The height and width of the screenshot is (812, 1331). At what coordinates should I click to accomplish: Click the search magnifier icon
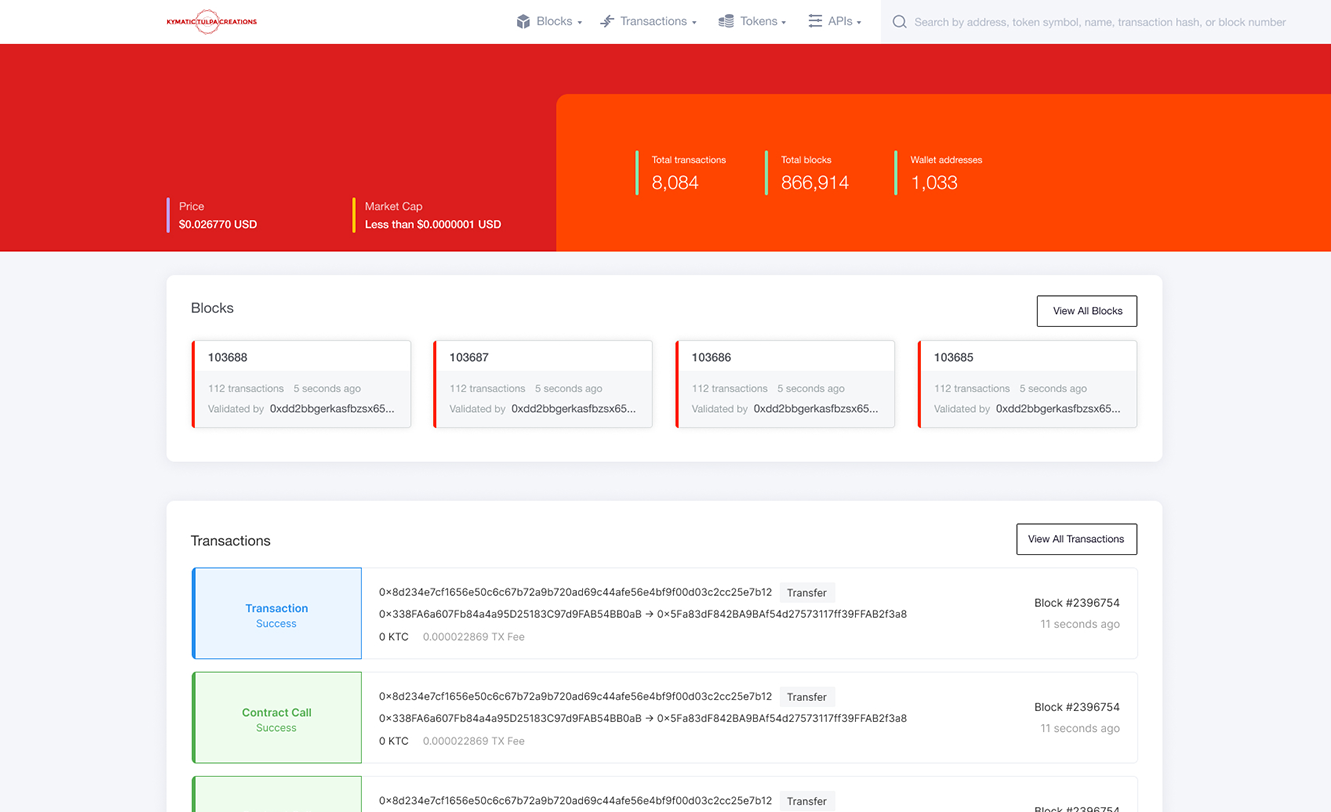pyautogui.click(x=899, y=22)
